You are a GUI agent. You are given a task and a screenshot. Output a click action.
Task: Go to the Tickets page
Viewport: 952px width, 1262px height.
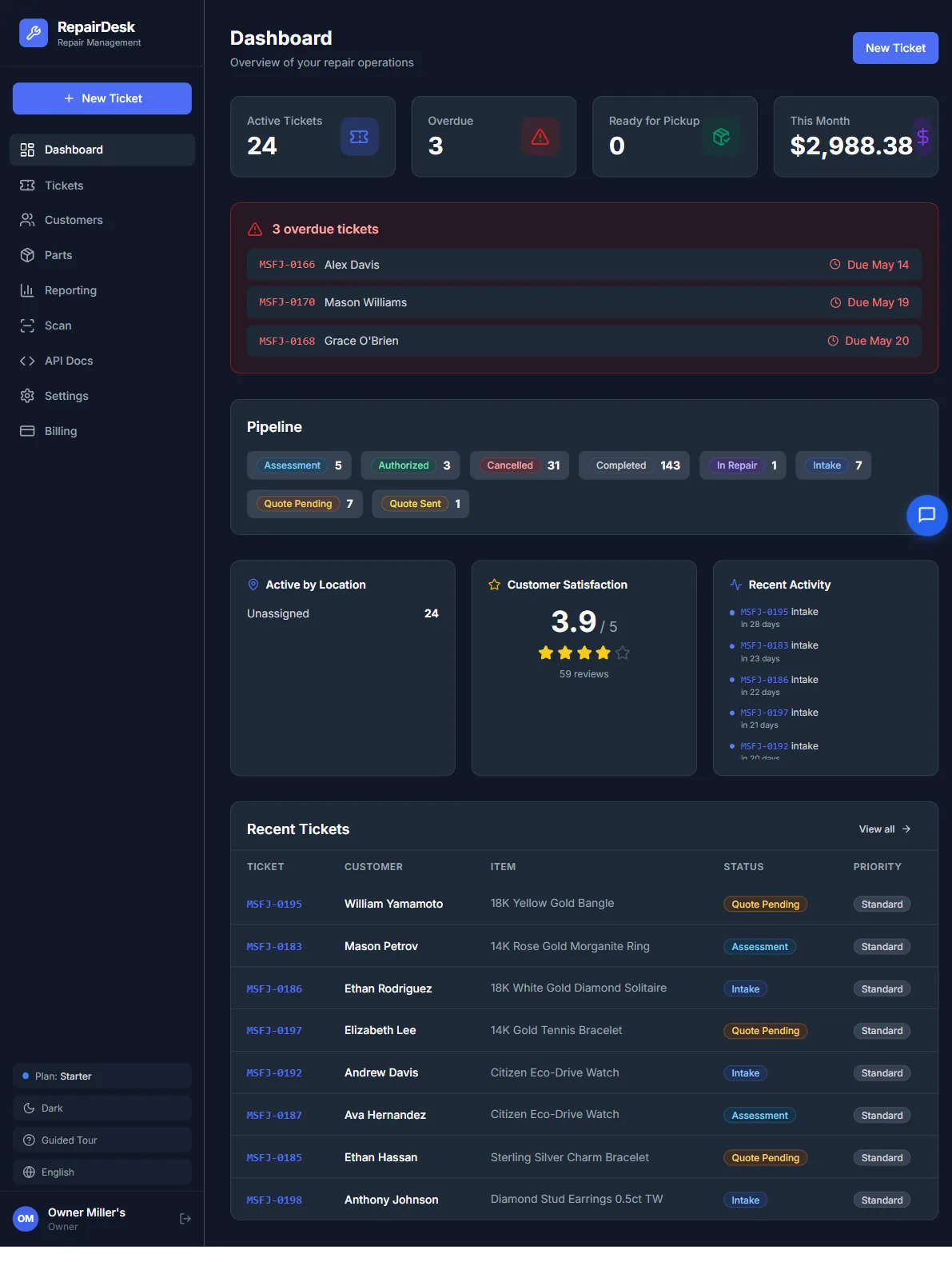coord(102,186)
